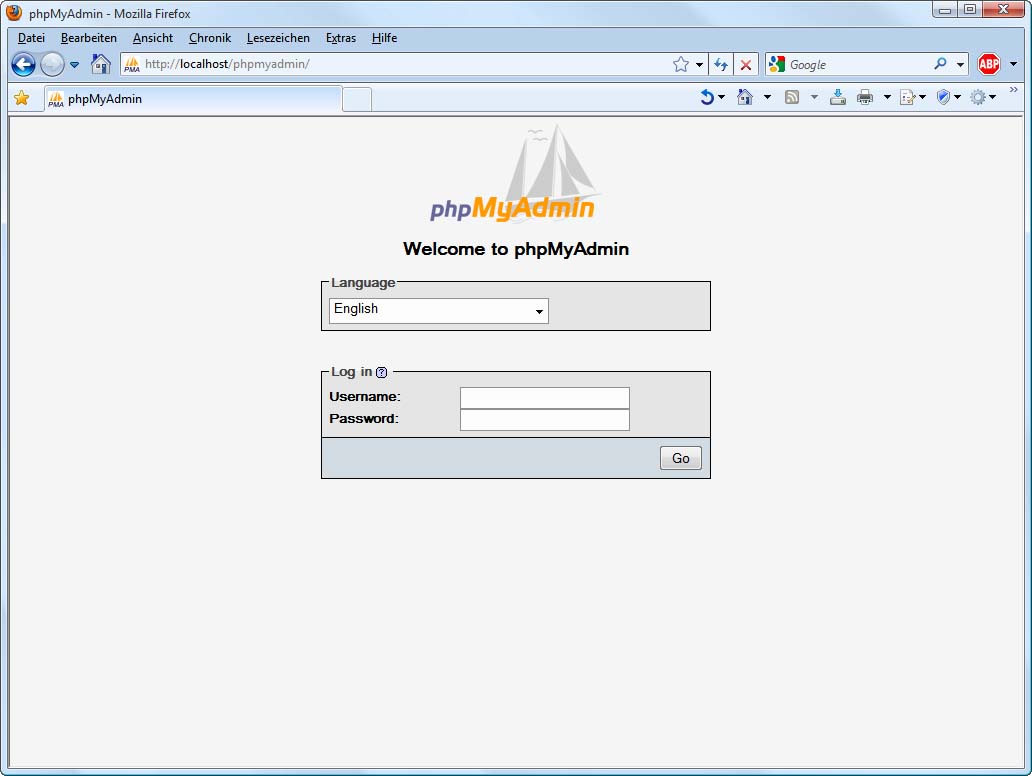Maximize the Firefox window
This screenshot has width=1032, height=776.
tap(970, 9)
